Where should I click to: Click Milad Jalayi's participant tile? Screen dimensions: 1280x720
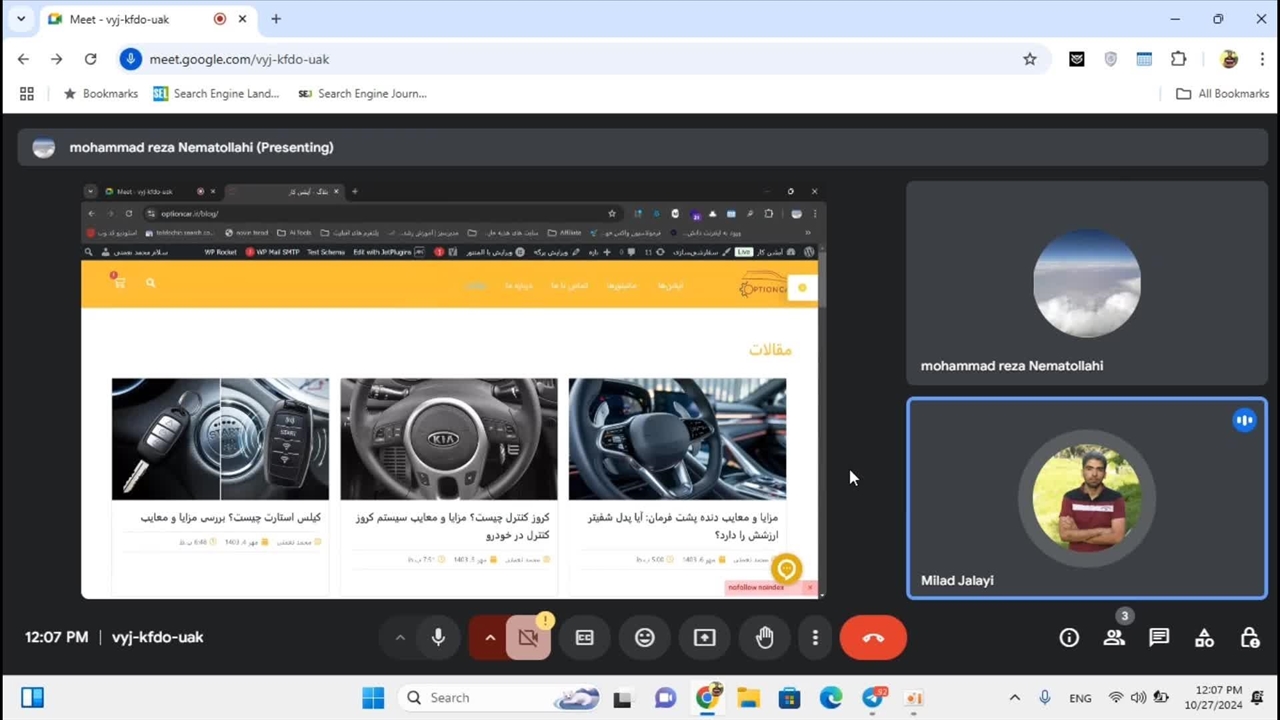[1086, 498]
